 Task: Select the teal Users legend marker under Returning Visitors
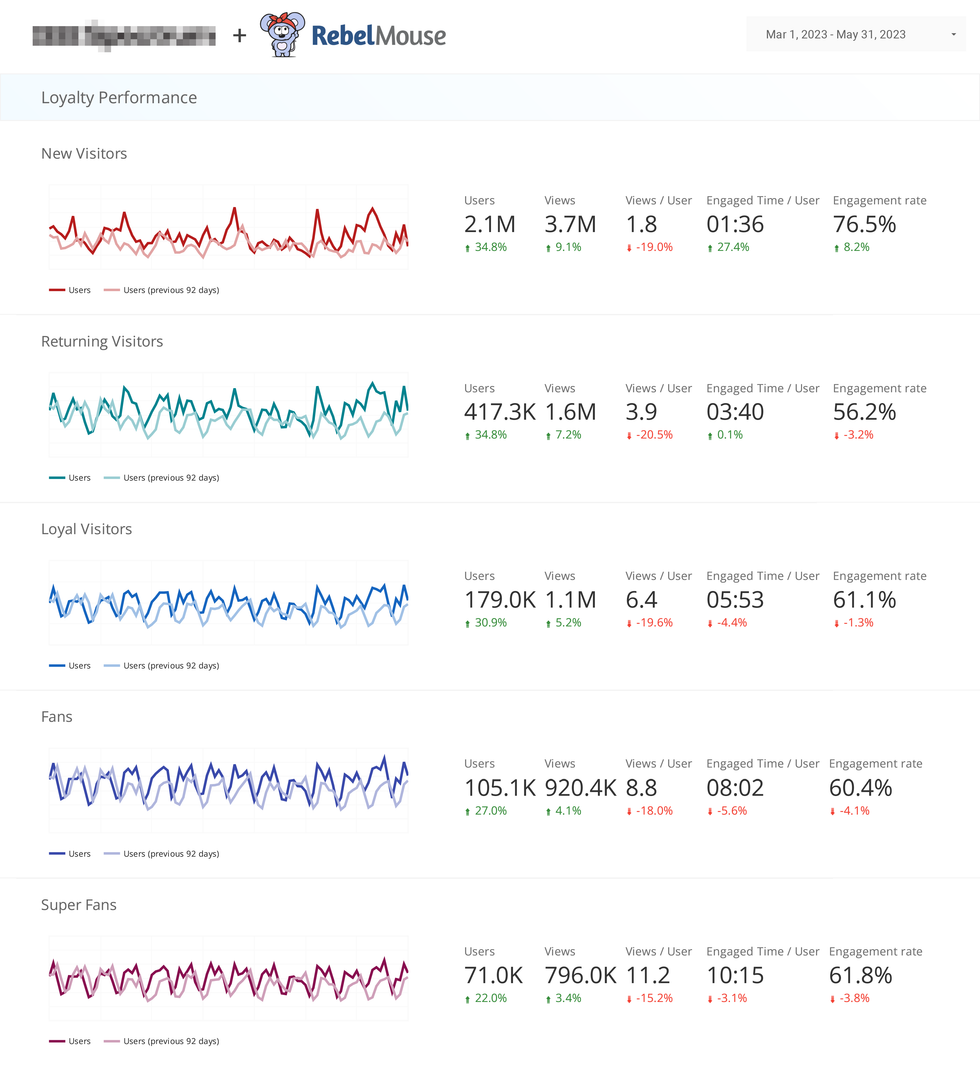tap(56, 477)
